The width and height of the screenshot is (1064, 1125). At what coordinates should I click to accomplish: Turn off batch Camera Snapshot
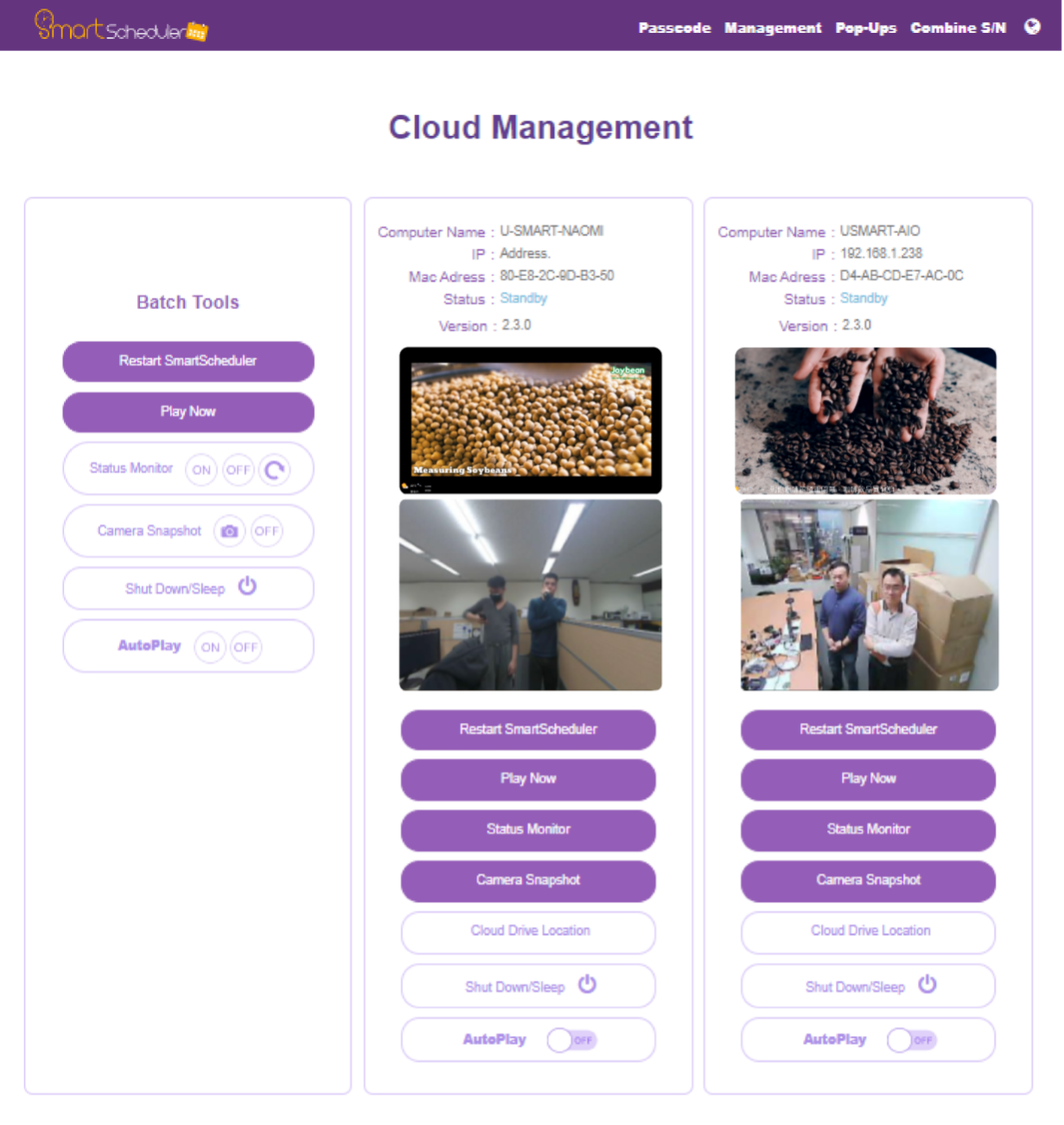click(266, 531)
